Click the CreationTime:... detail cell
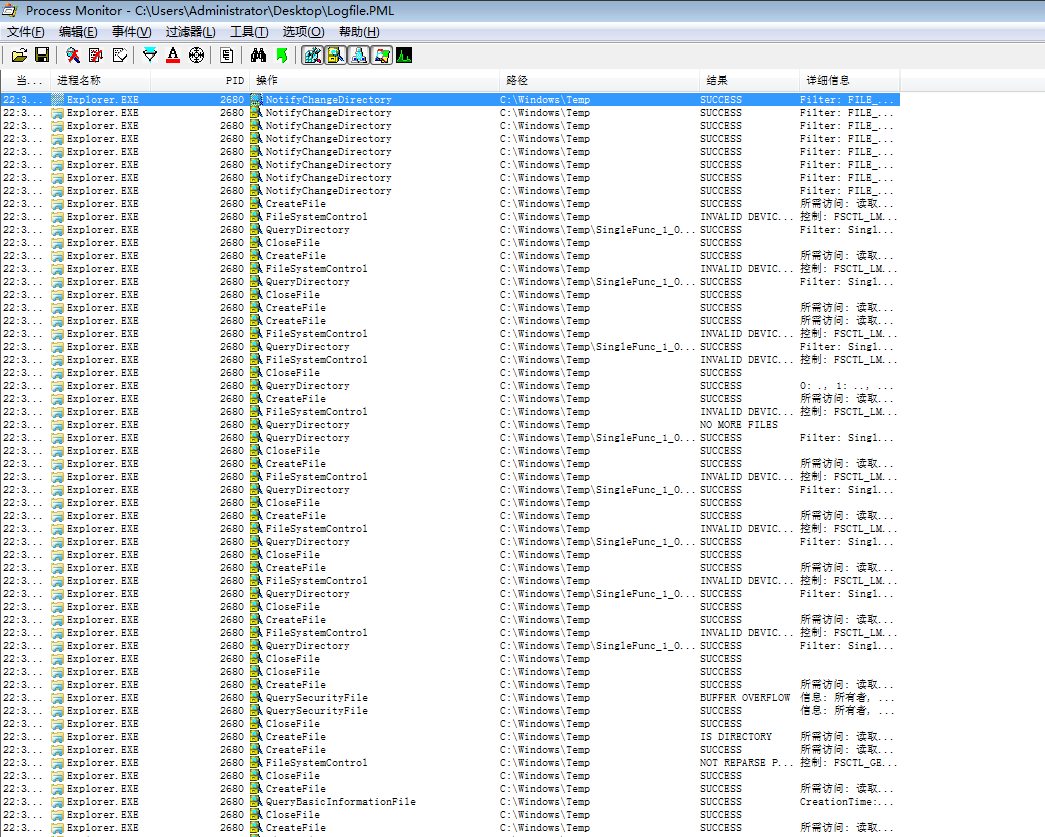 tap(847, 802)
